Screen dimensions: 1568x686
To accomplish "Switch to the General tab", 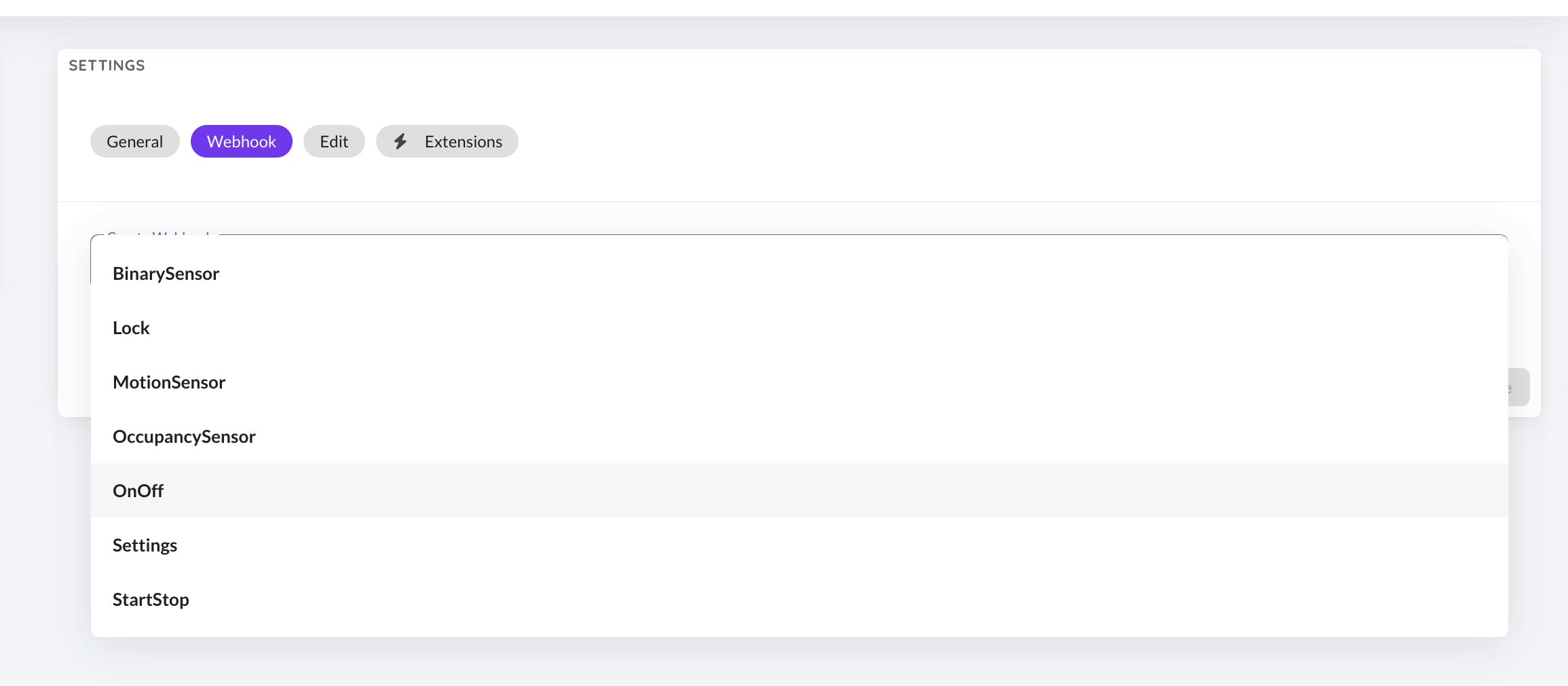I will pos(134,141).
